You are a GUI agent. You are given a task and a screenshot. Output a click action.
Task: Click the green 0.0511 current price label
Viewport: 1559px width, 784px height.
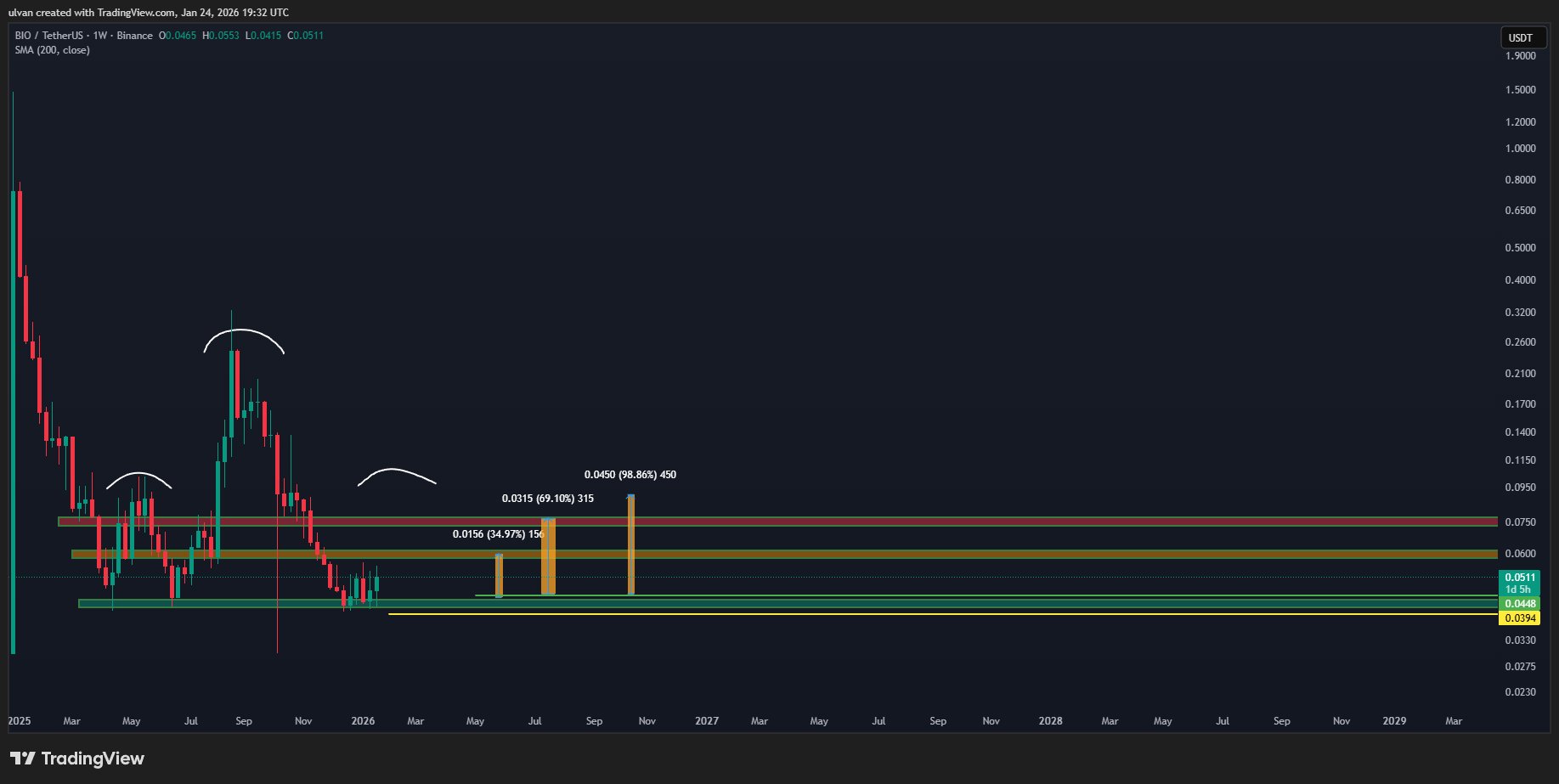pyautogui.click(x=1520, y=578)
